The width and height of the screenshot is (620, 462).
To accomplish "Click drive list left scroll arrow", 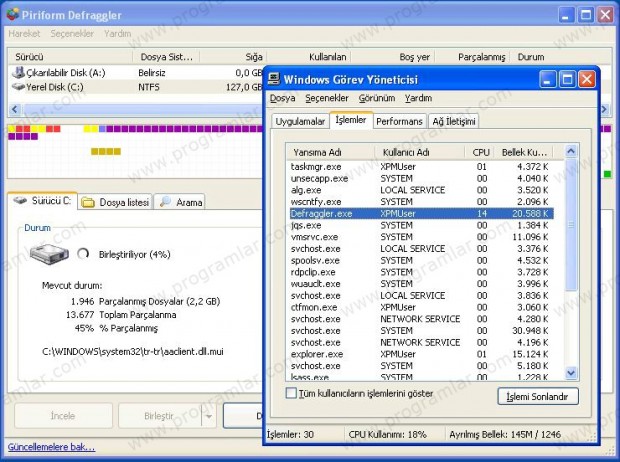I will click(15, 109).
